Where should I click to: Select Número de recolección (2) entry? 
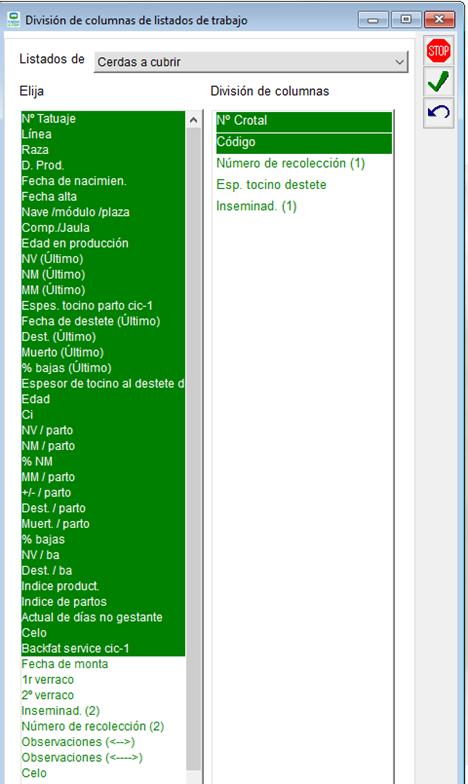point(103,726)
